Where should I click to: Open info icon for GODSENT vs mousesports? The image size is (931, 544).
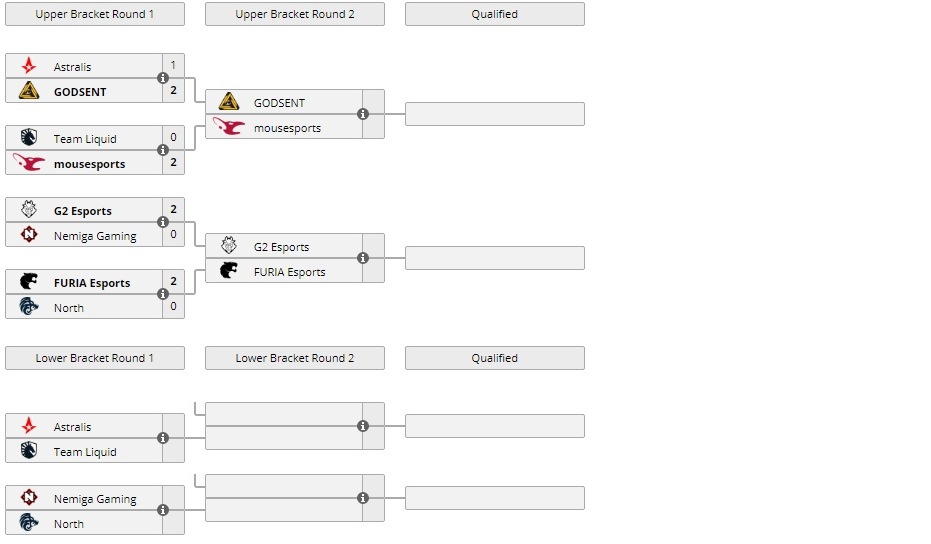click(363, 114)
